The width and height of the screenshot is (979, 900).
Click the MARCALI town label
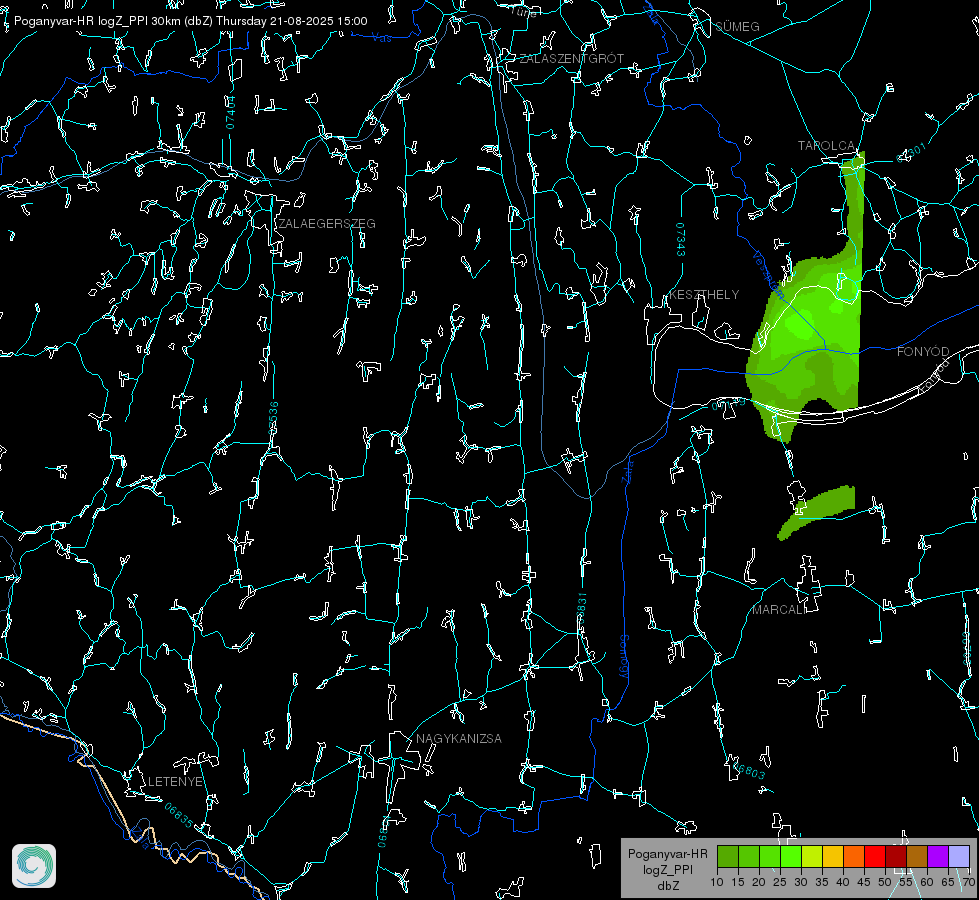pos(777,610)
